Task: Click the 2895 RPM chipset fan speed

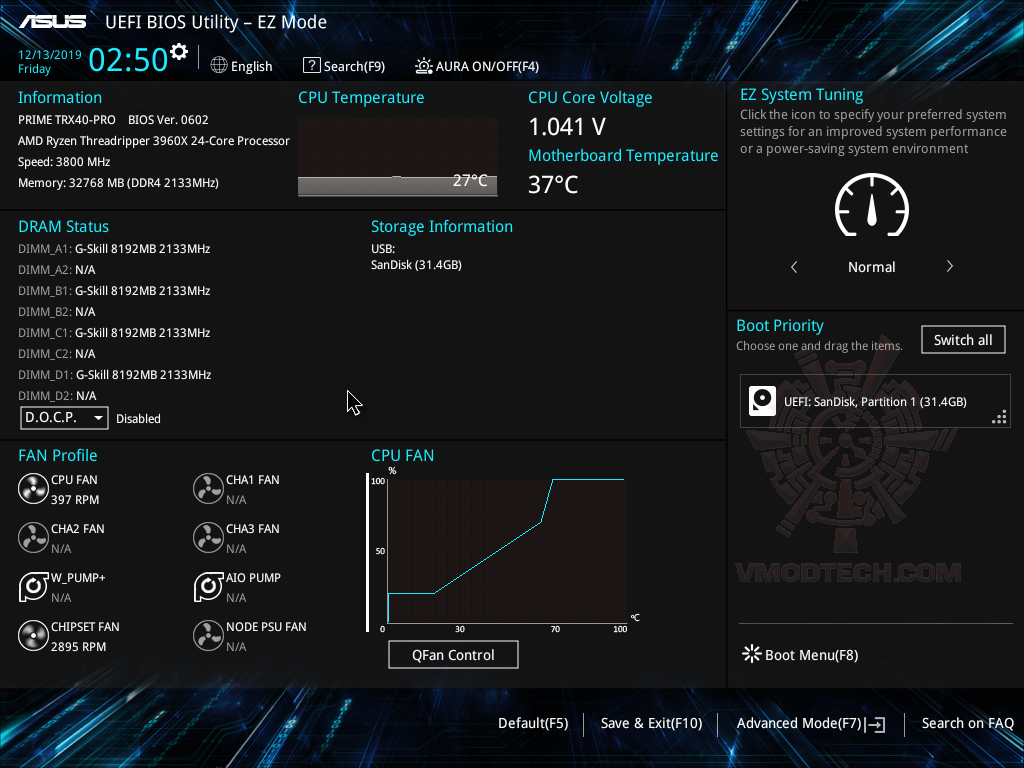Action: [78, 647]
